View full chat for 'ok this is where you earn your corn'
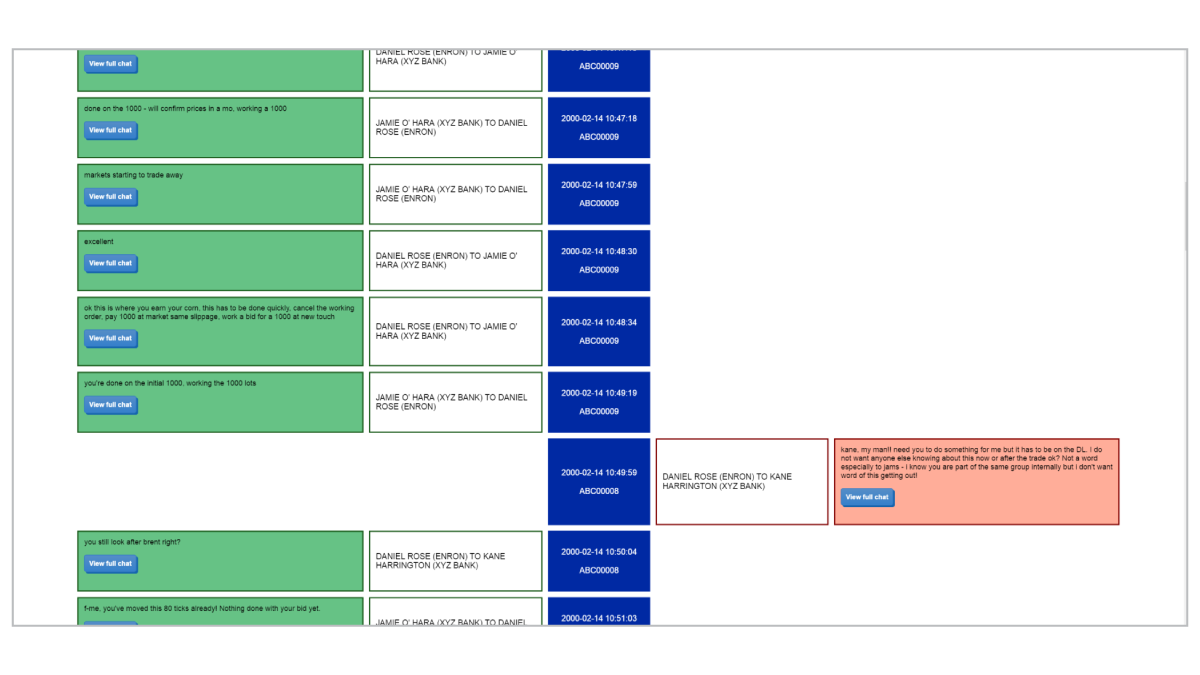 coord(110,338)
